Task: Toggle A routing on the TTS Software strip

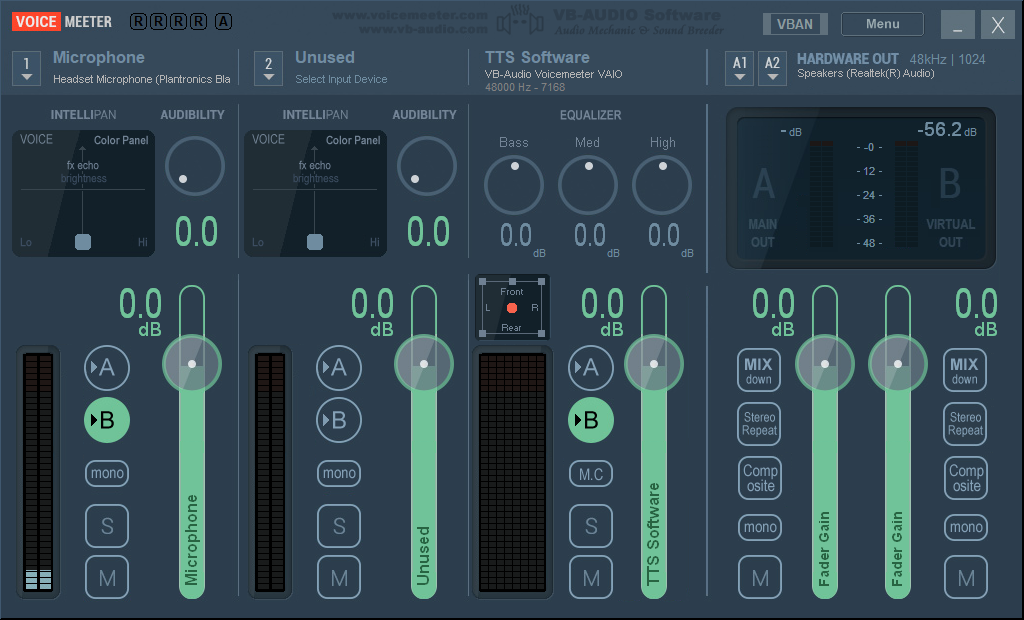Action: [591, 367]
